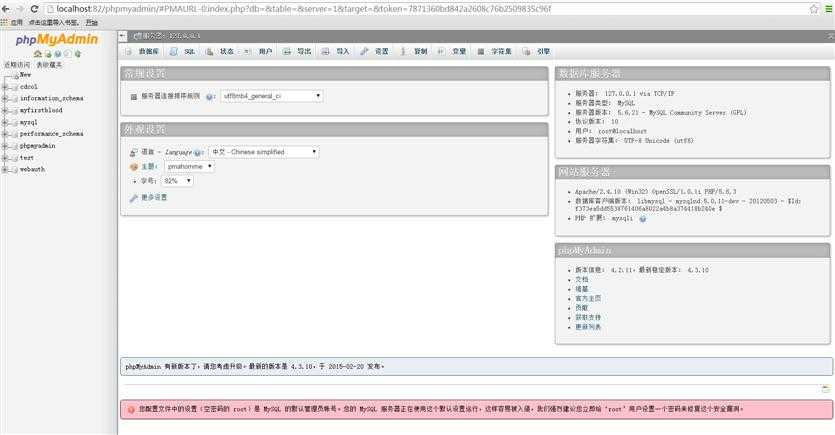Screen dimensions: 835x435
Task: Select mysql database name in tree
Action: pos(28,122)
